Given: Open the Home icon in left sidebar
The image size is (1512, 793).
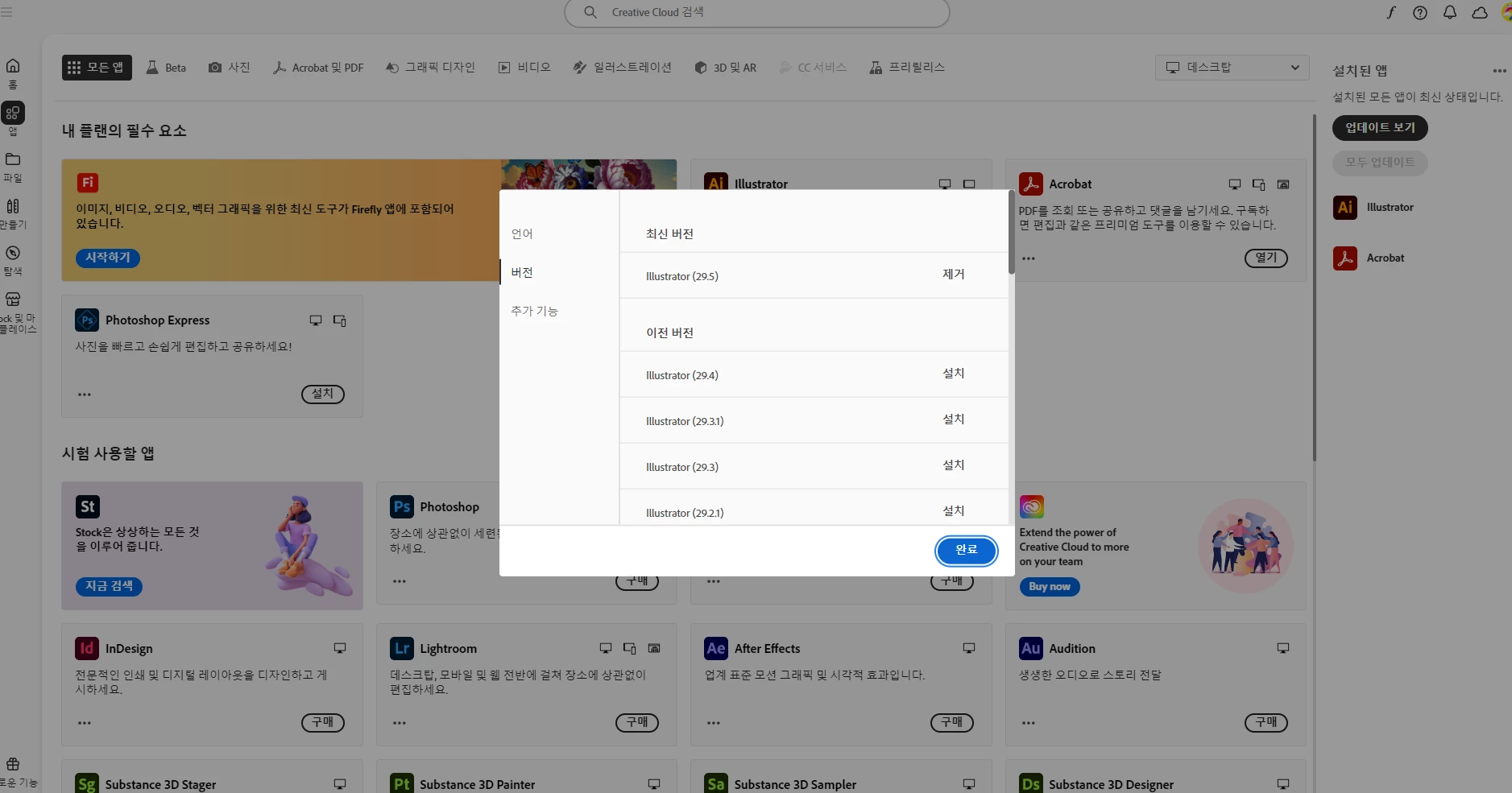Looking at the screenshot, I should pyautogui.click(x=13, y=66).
